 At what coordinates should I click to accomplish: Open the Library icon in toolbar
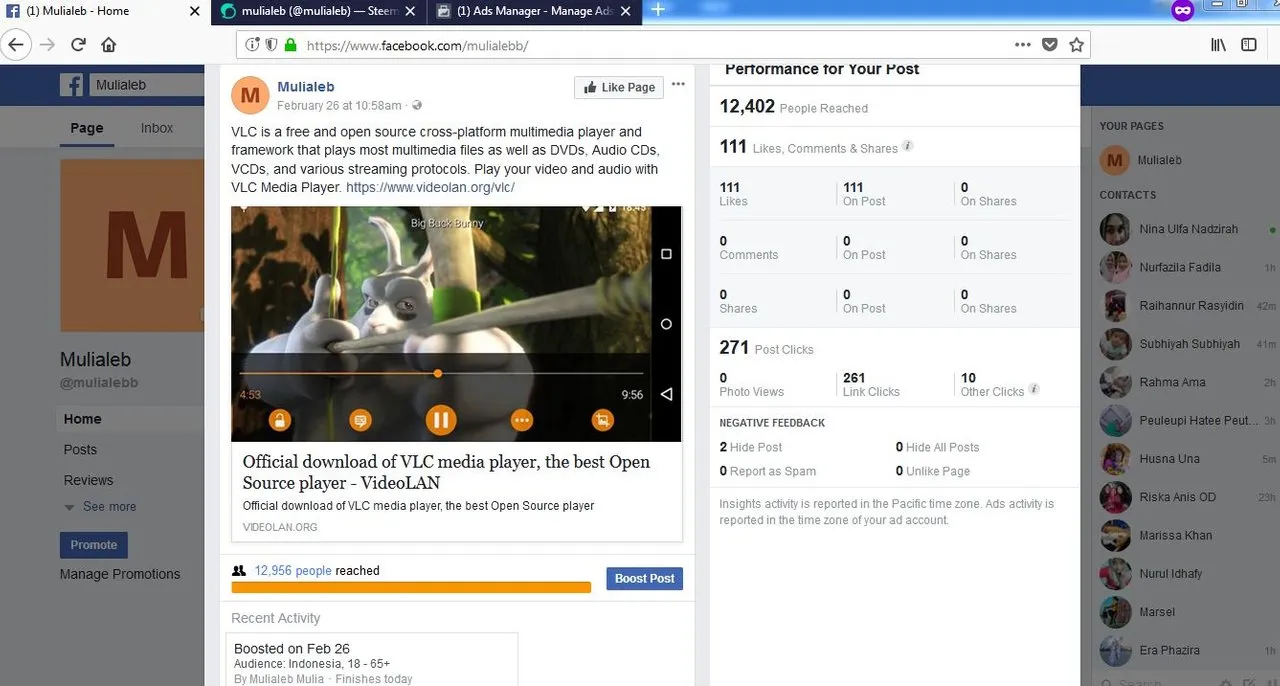pos(1219,45)
